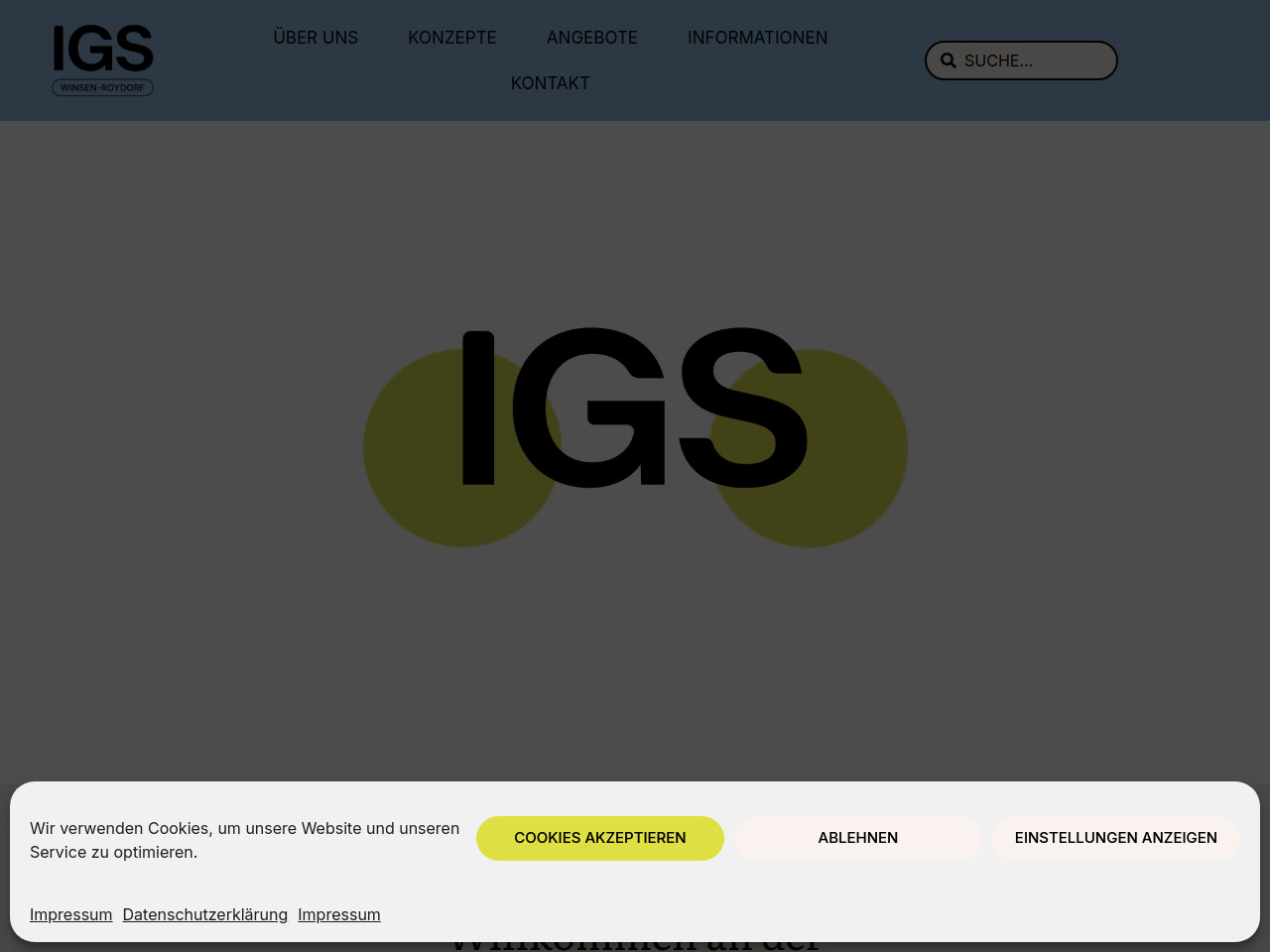Image resolution: width=1270 pixels, height=952 pixels.
Task: Focus the Suche search field
Action: tap(1032, 60)
